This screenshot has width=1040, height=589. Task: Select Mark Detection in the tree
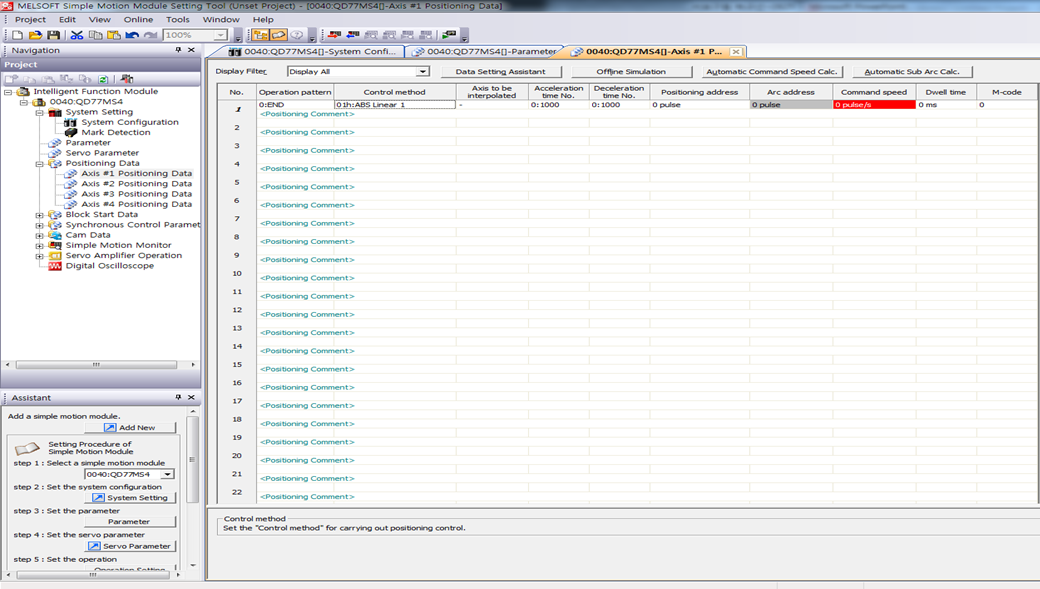pyautogui.click(x=116, y=133)
